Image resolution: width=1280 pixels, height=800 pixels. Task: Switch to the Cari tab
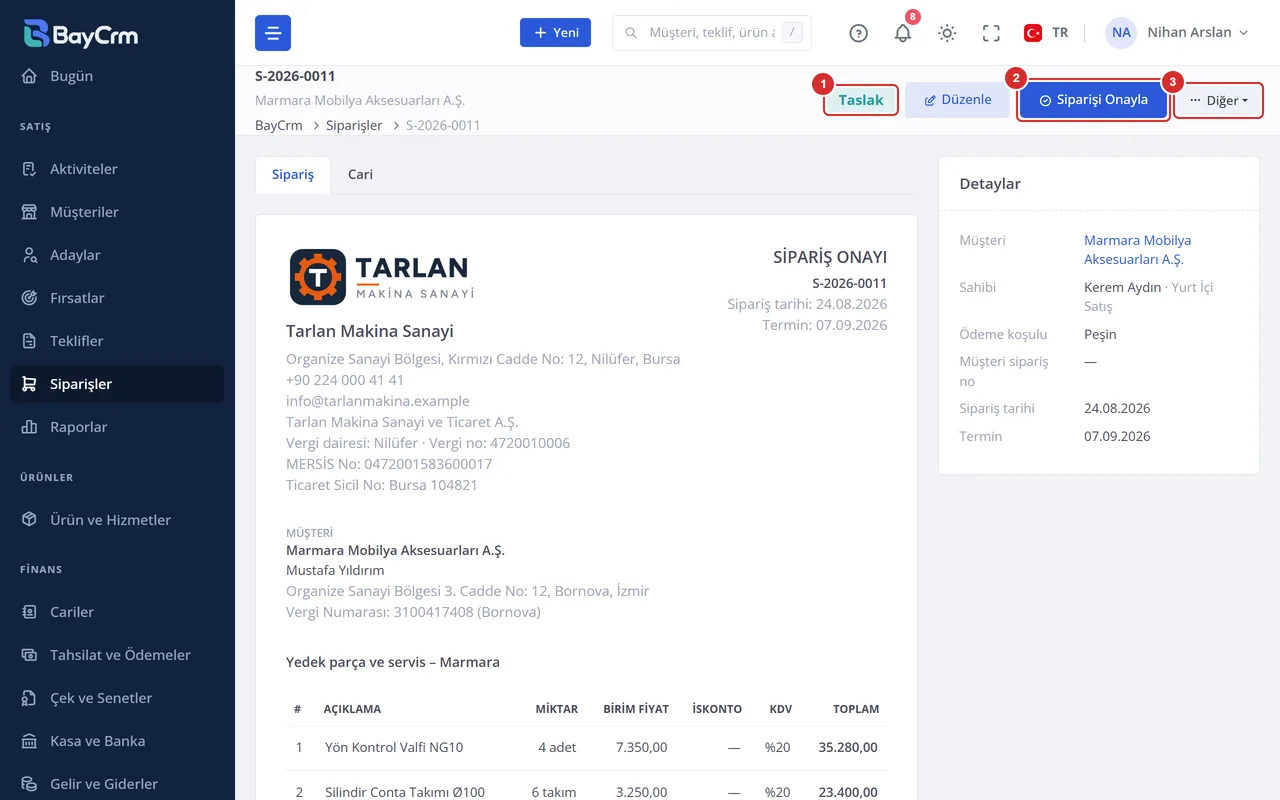360,174
